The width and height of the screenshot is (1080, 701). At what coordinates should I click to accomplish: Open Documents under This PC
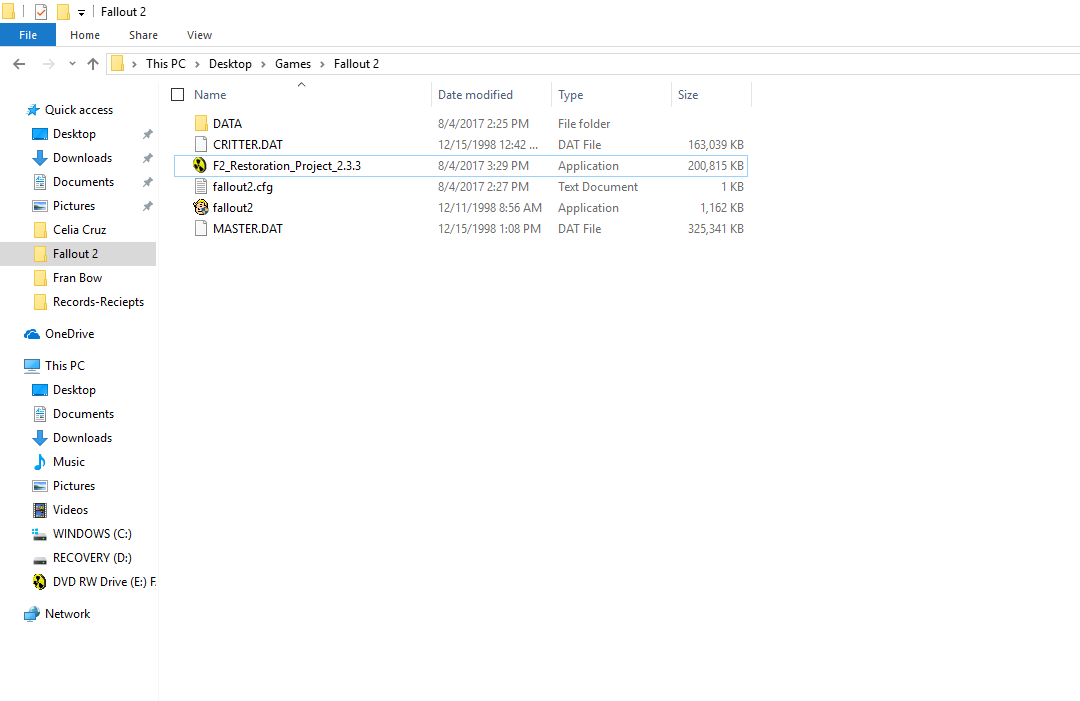coord(83,414)
